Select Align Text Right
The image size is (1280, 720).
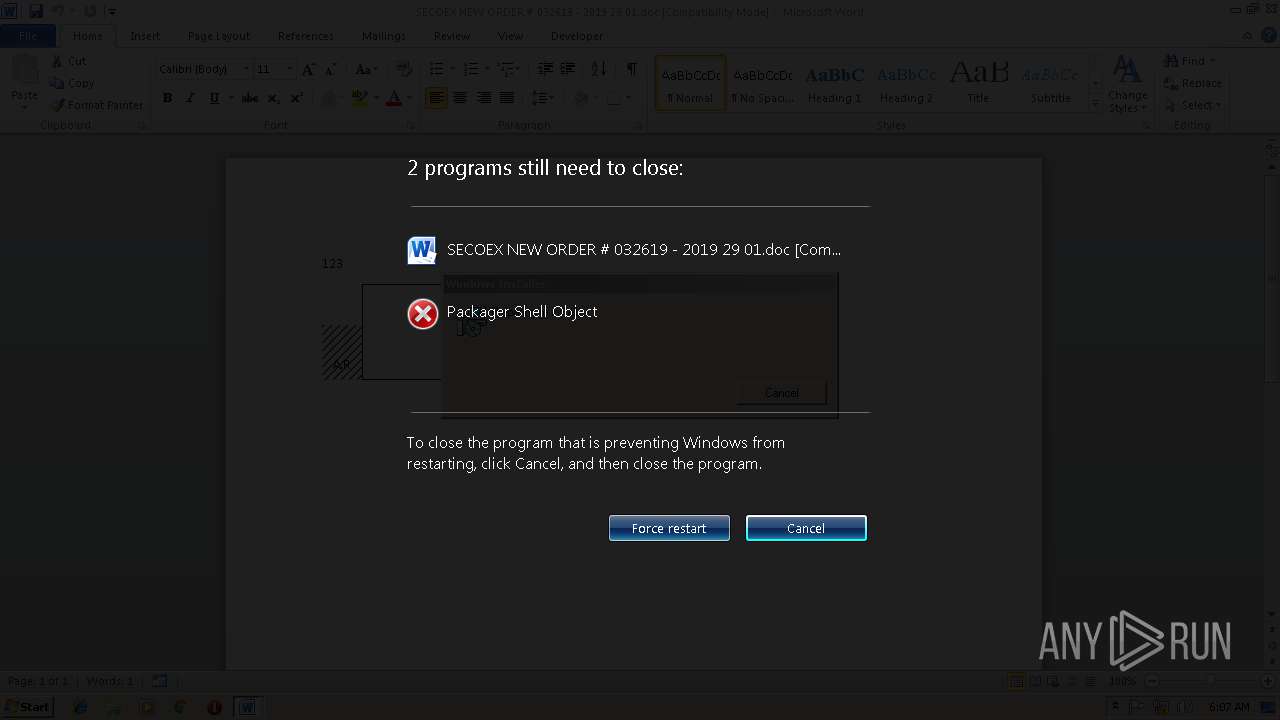coord(483,98)
